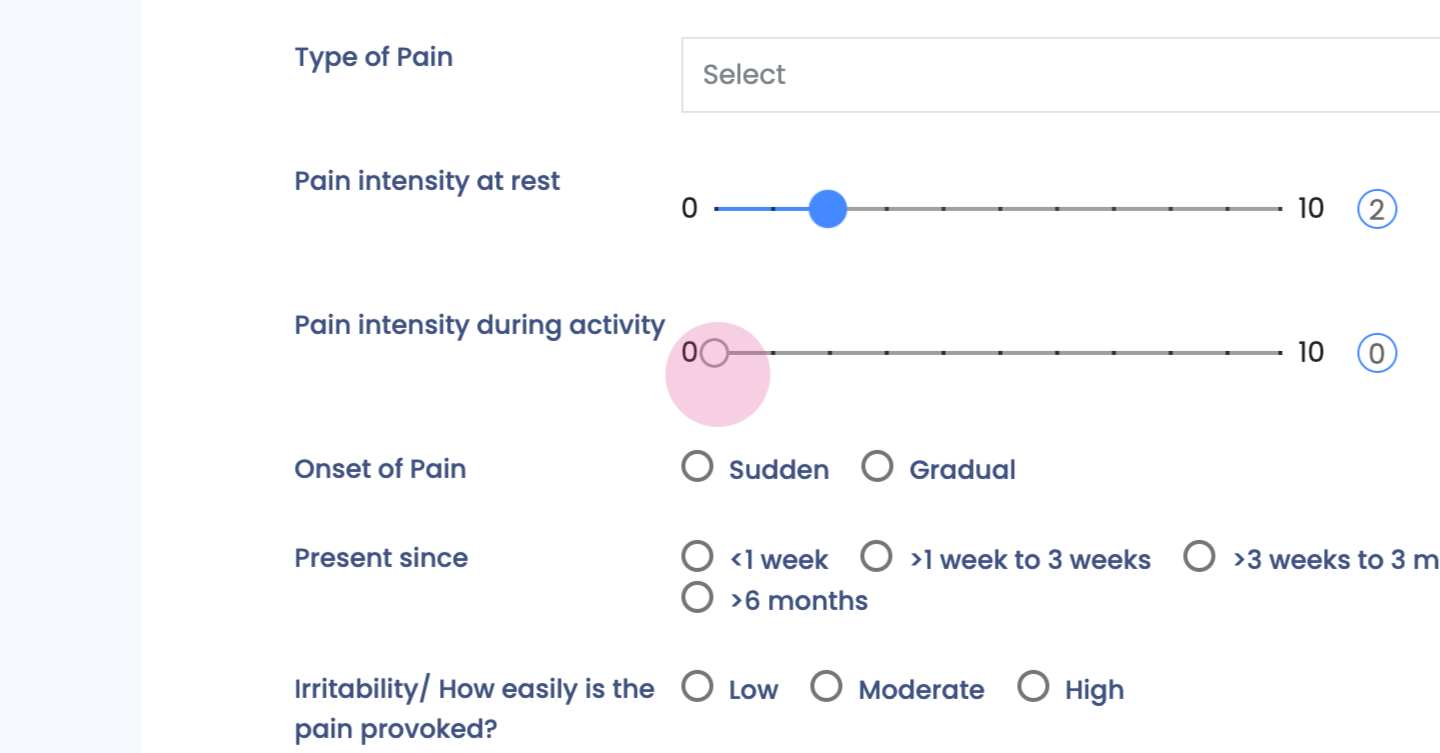The height and width of the screenshot is (753, 1440).
Task: Click the Pain intensity at rest slider handle
Action: 827,209
